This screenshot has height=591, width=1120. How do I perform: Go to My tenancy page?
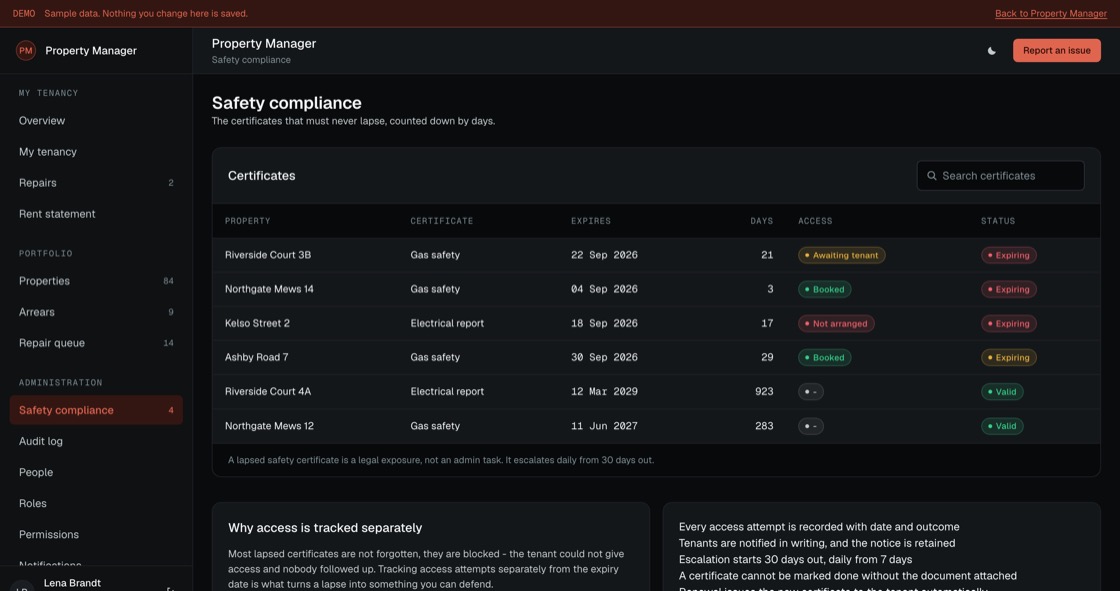[x=96, y=152]
